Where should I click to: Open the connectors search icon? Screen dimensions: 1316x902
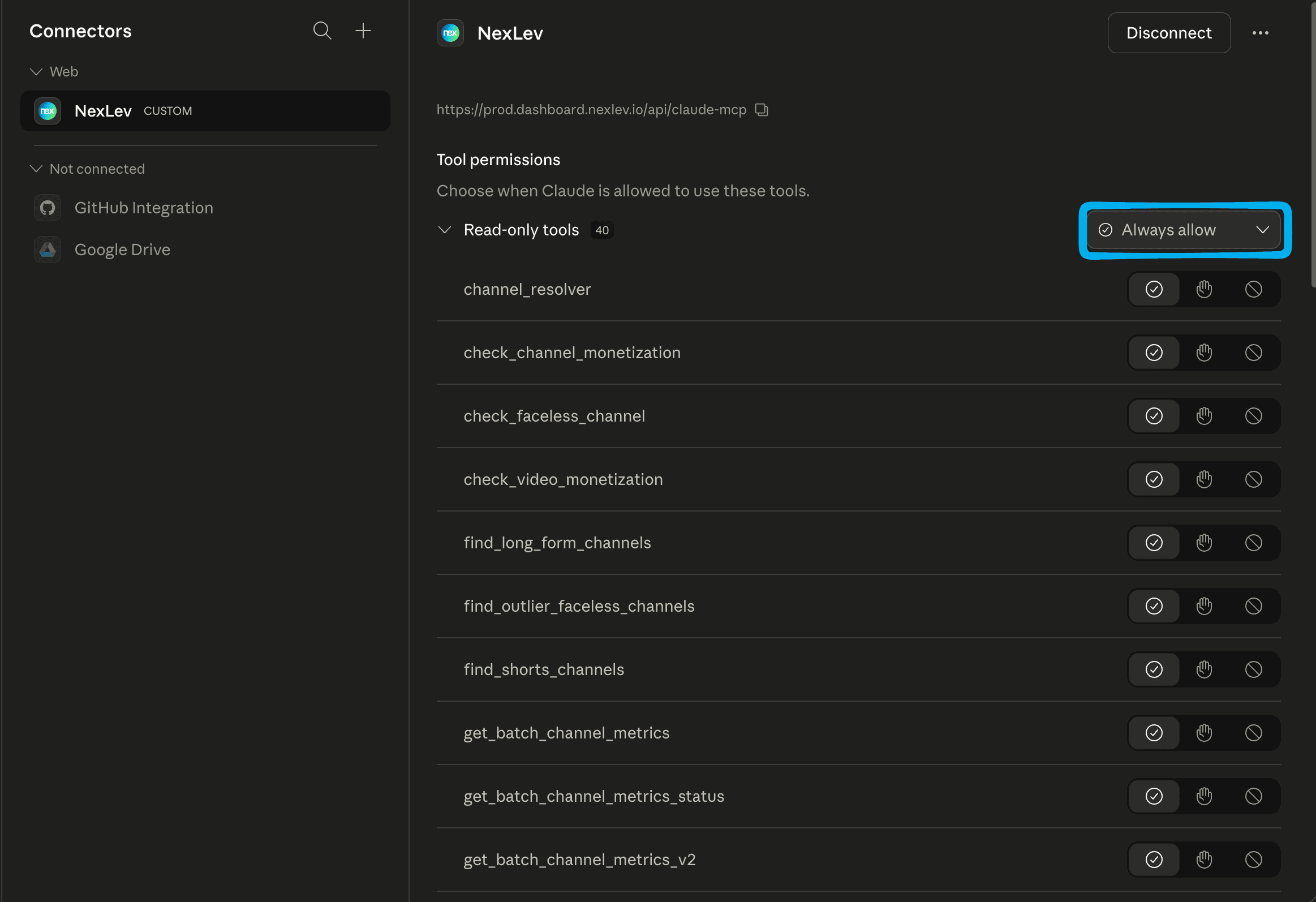[322, 31]
